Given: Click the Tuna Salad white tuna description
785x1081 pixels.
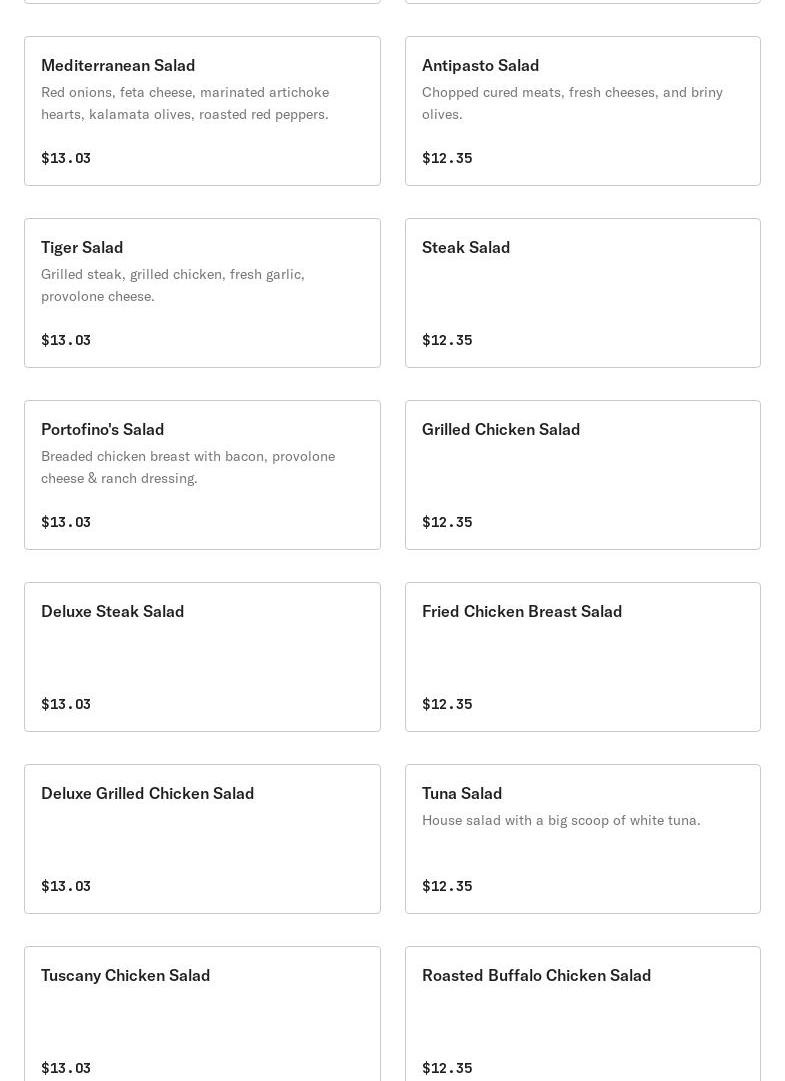Looking at the screenshot, I should point(561,820).
